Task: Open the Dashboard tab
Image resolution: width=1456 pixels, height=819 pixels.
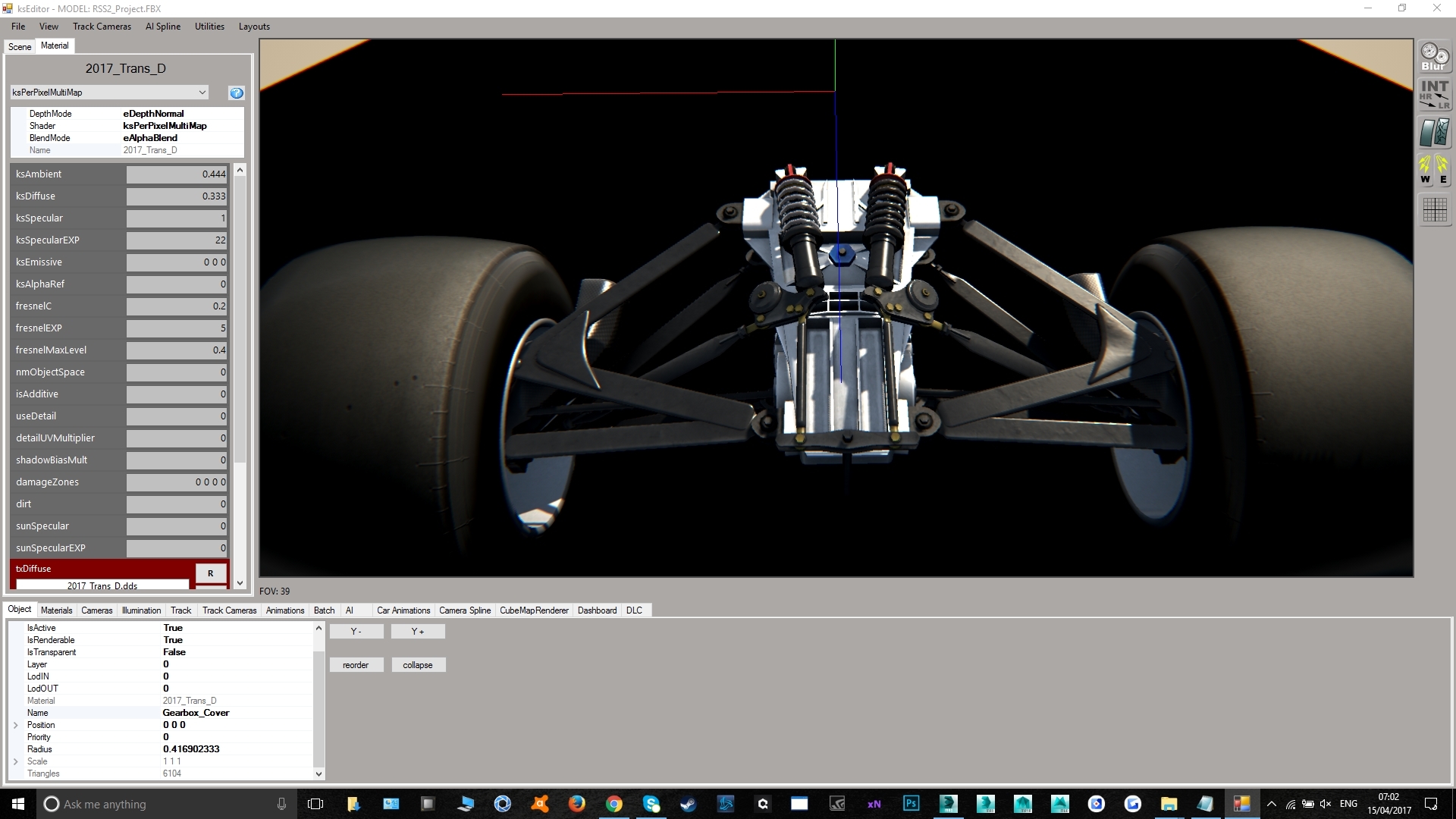Action: (597, 610)
